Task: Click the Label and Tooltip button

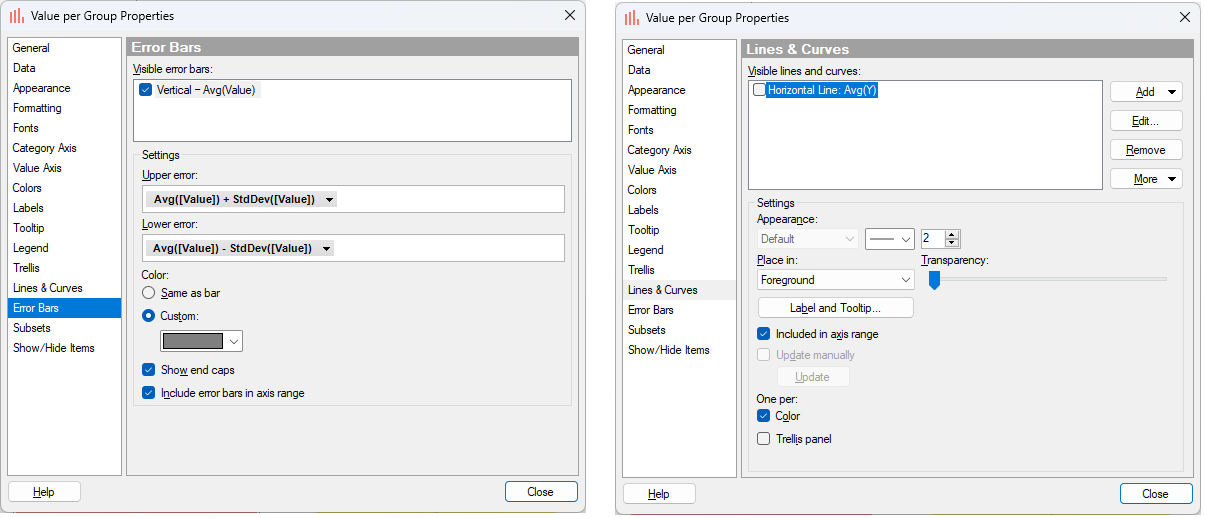Action: click(x=835, y=308)
